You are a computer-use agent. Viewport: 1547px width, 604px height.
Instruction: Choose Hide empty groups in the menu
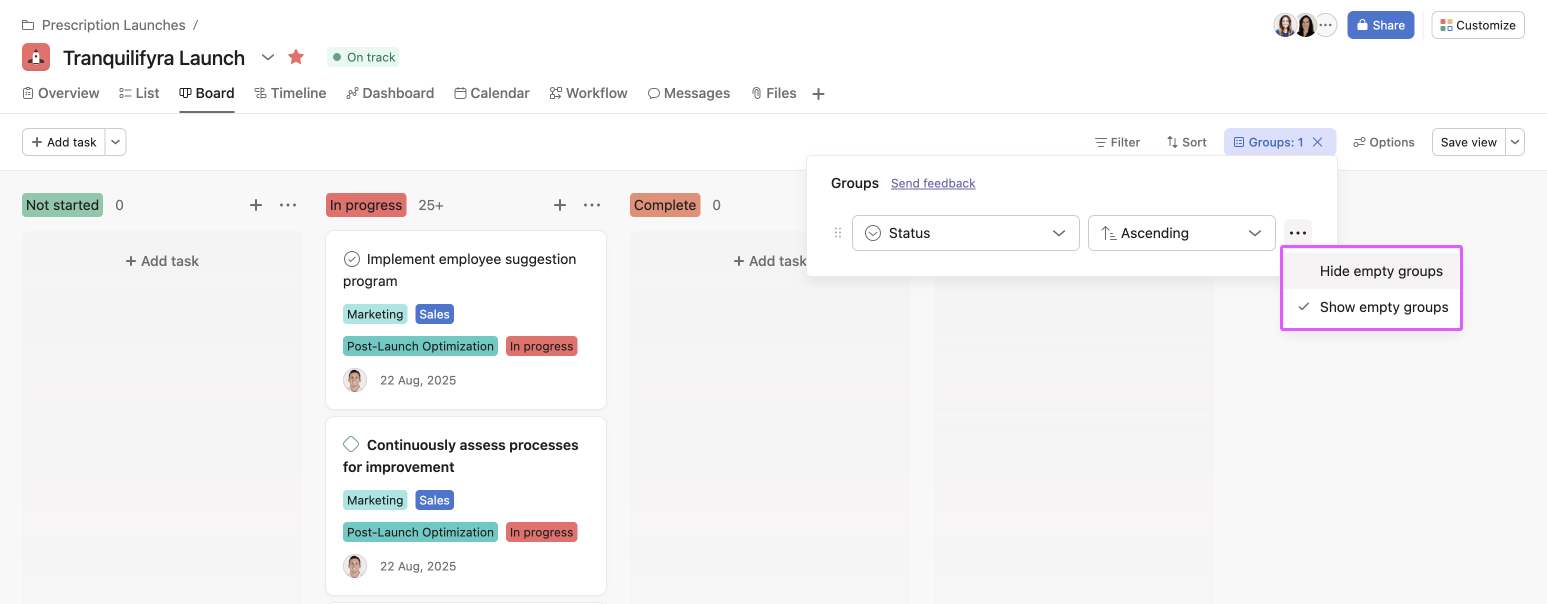click(1380, 271)
